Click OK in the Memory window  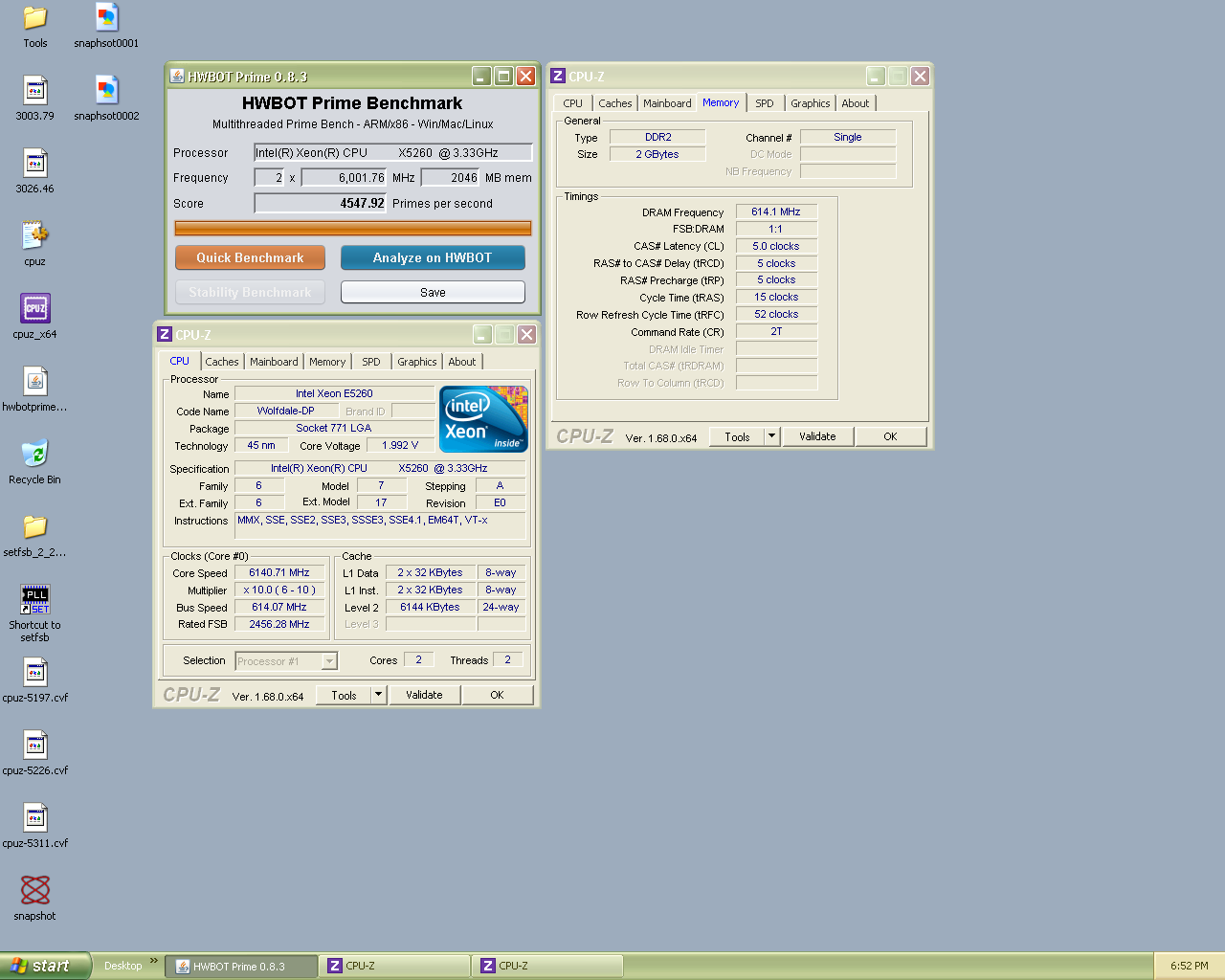[x=890, y=436]
